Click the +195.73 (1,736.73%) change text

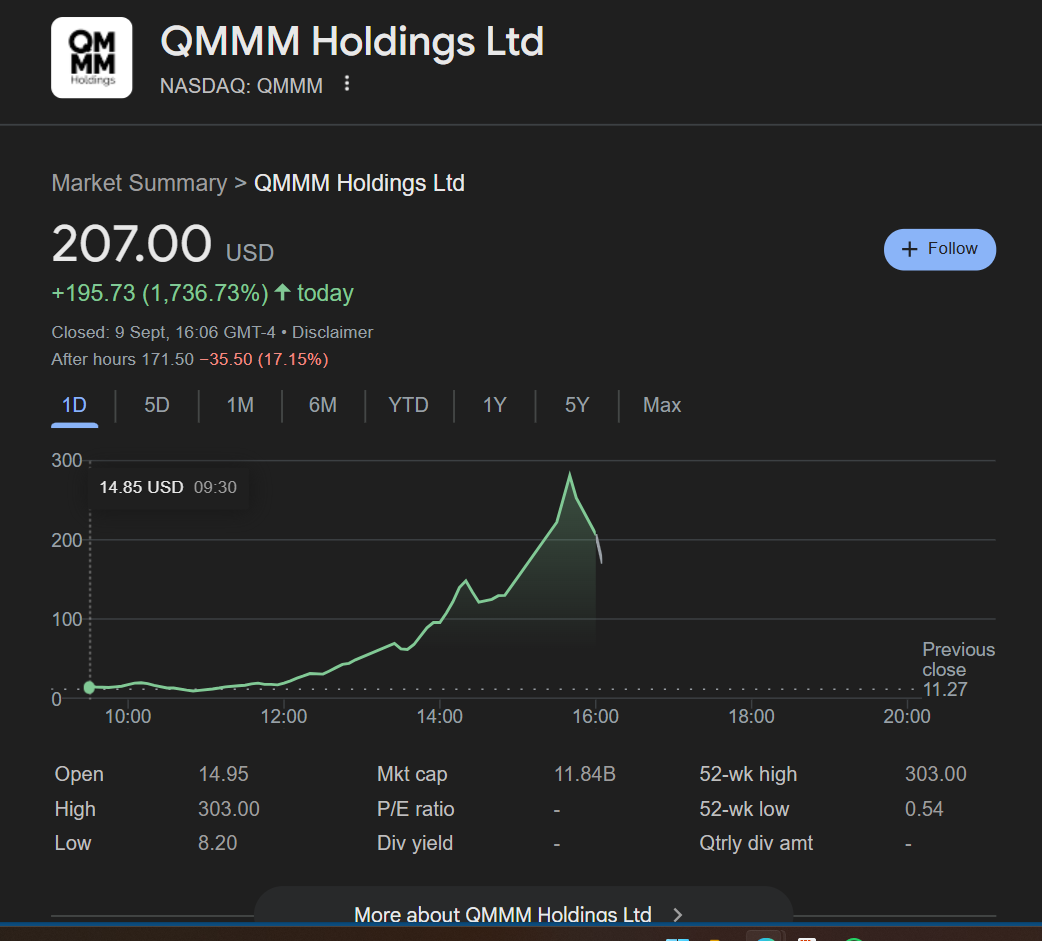click(160, 293)
